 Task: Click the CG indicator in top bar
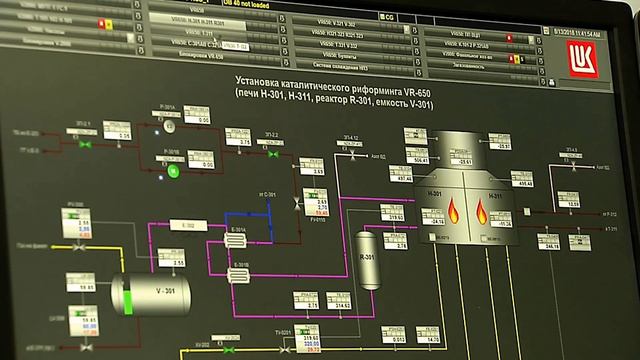pos(387,17)
